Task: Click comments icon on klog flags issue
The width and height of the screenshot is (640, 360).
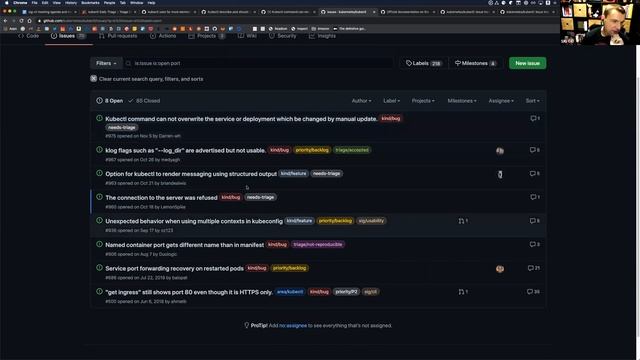Action: point(535,150)
